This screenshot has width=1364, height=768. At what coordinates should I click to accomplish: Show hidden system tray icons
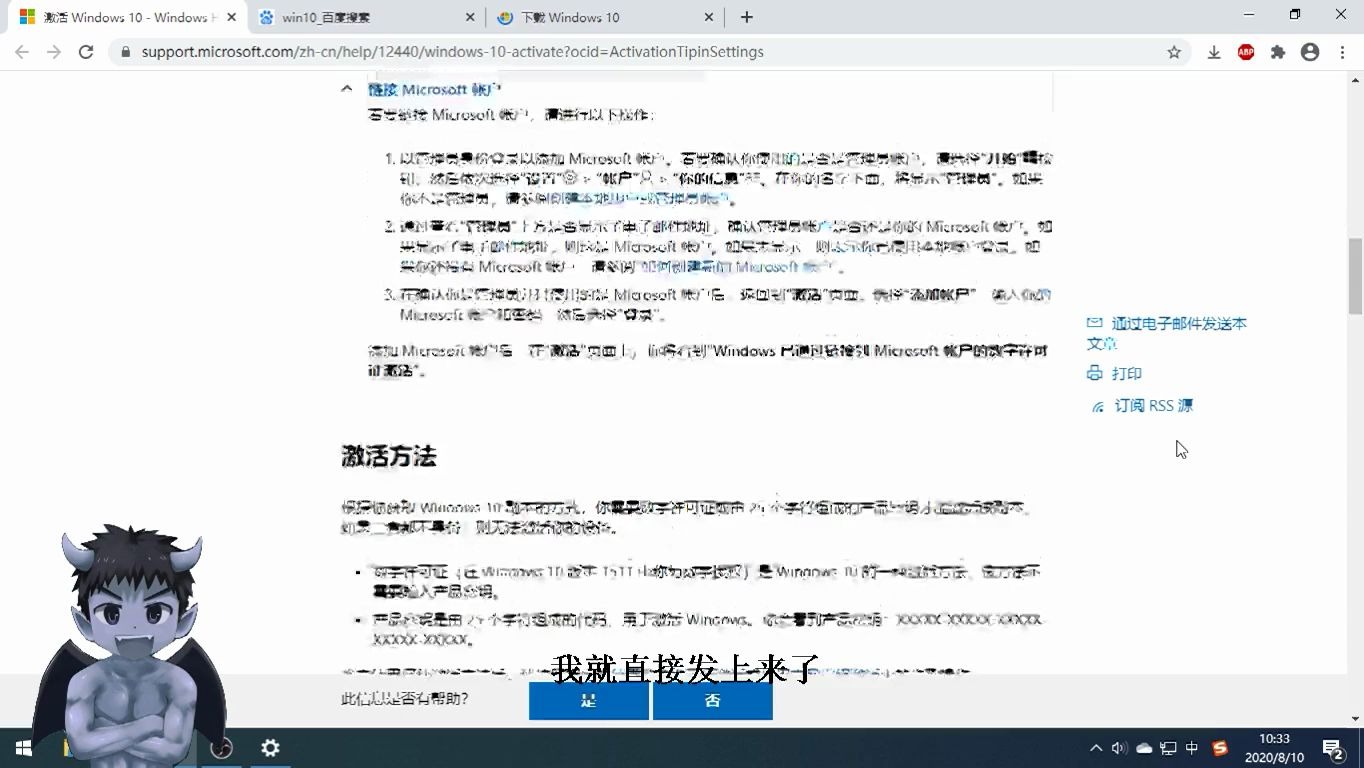1096,748
